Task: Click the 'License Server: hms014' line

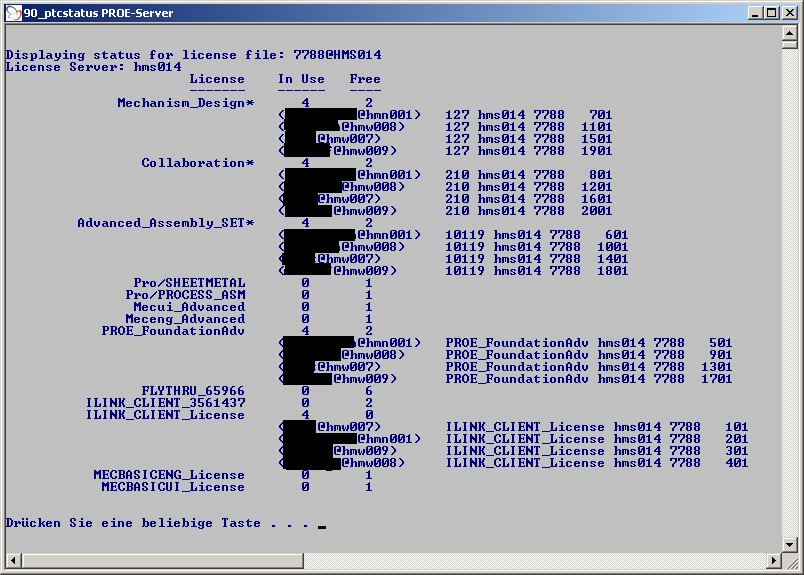Action: (93, 67)
